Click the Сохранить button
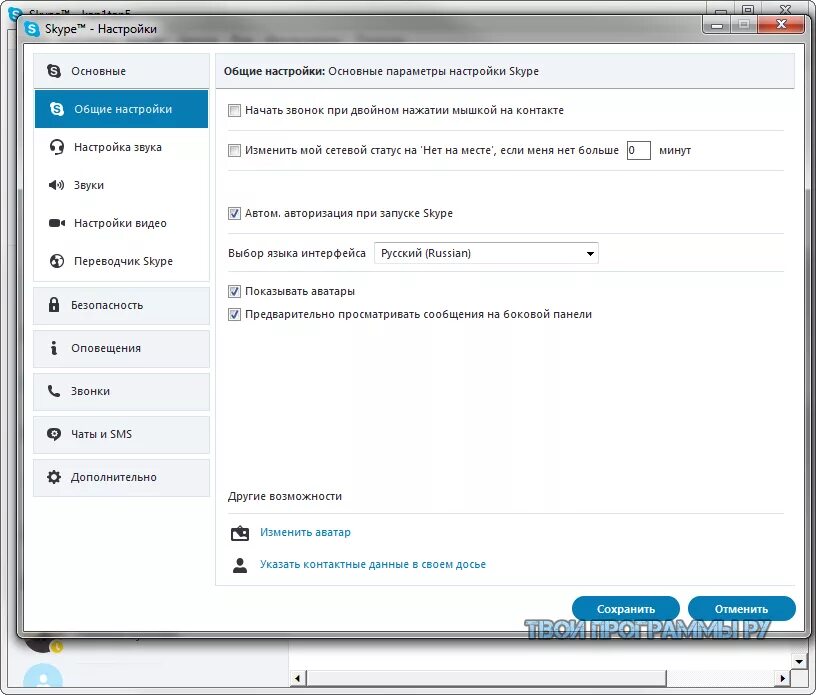Screen dimensions: 816x695 (624, 608)
